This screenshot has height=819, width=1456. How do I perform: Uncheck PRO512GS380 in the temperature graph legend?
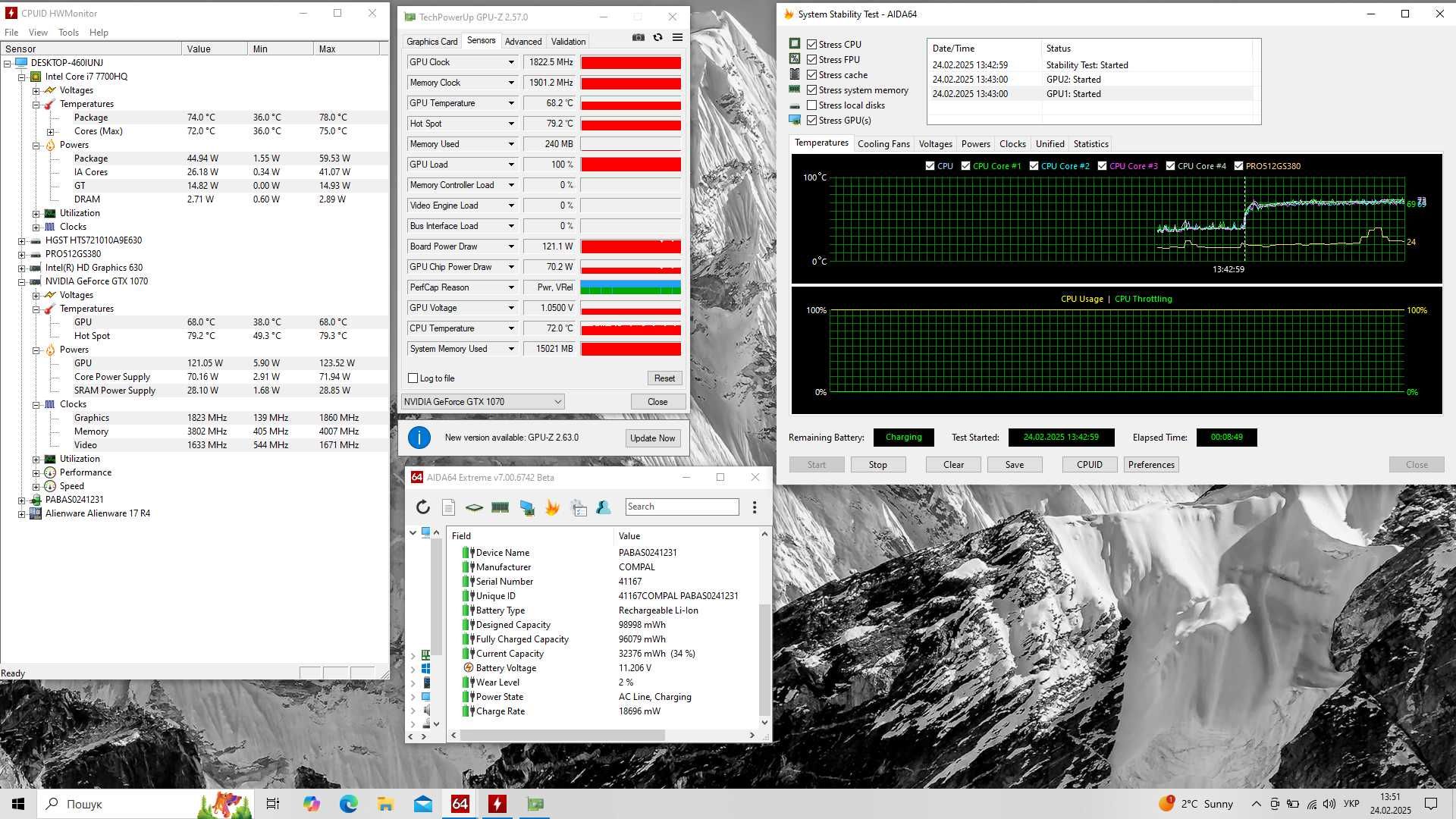(1238, 166)
